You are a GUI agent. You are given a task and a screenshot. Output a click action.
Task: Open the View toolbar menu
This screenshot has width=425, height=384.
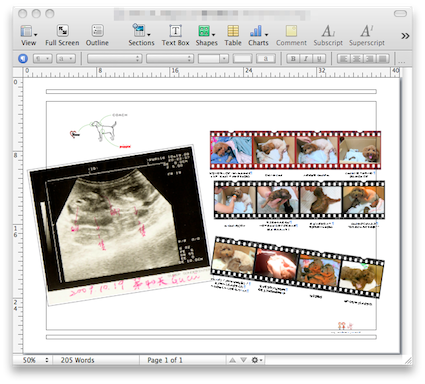point(28,35)
